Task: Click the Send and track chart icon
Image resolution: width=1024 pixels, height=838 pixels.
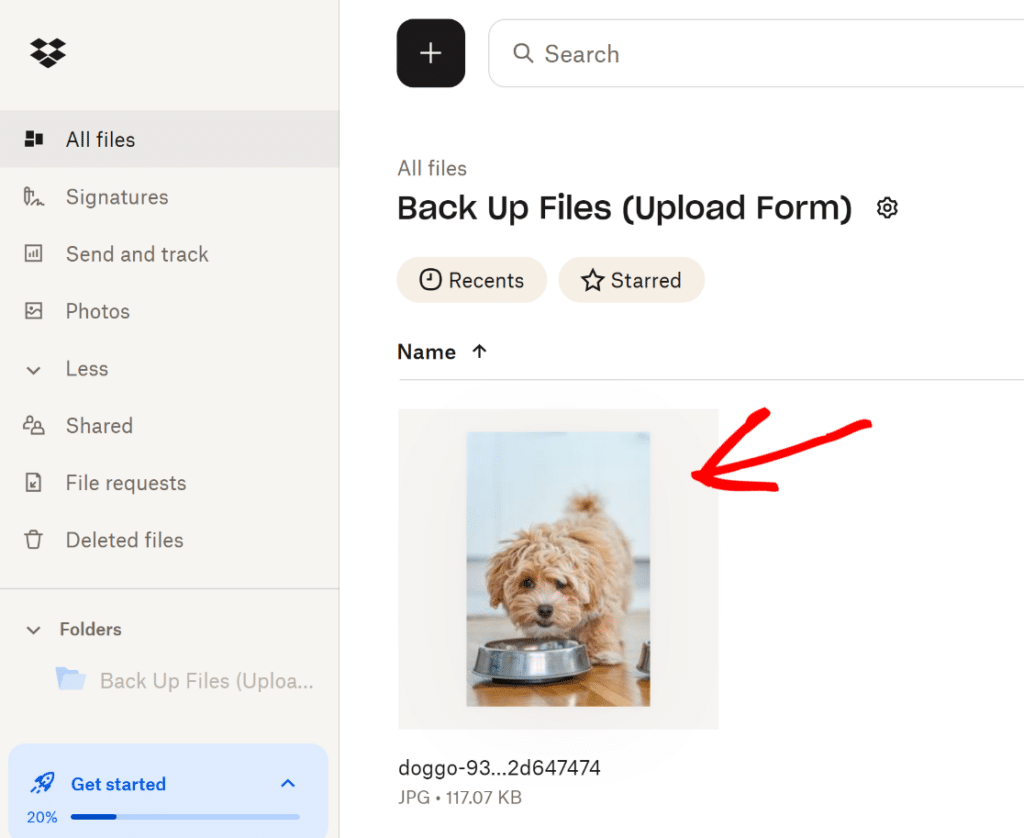Action: click(x=34, y=254)
